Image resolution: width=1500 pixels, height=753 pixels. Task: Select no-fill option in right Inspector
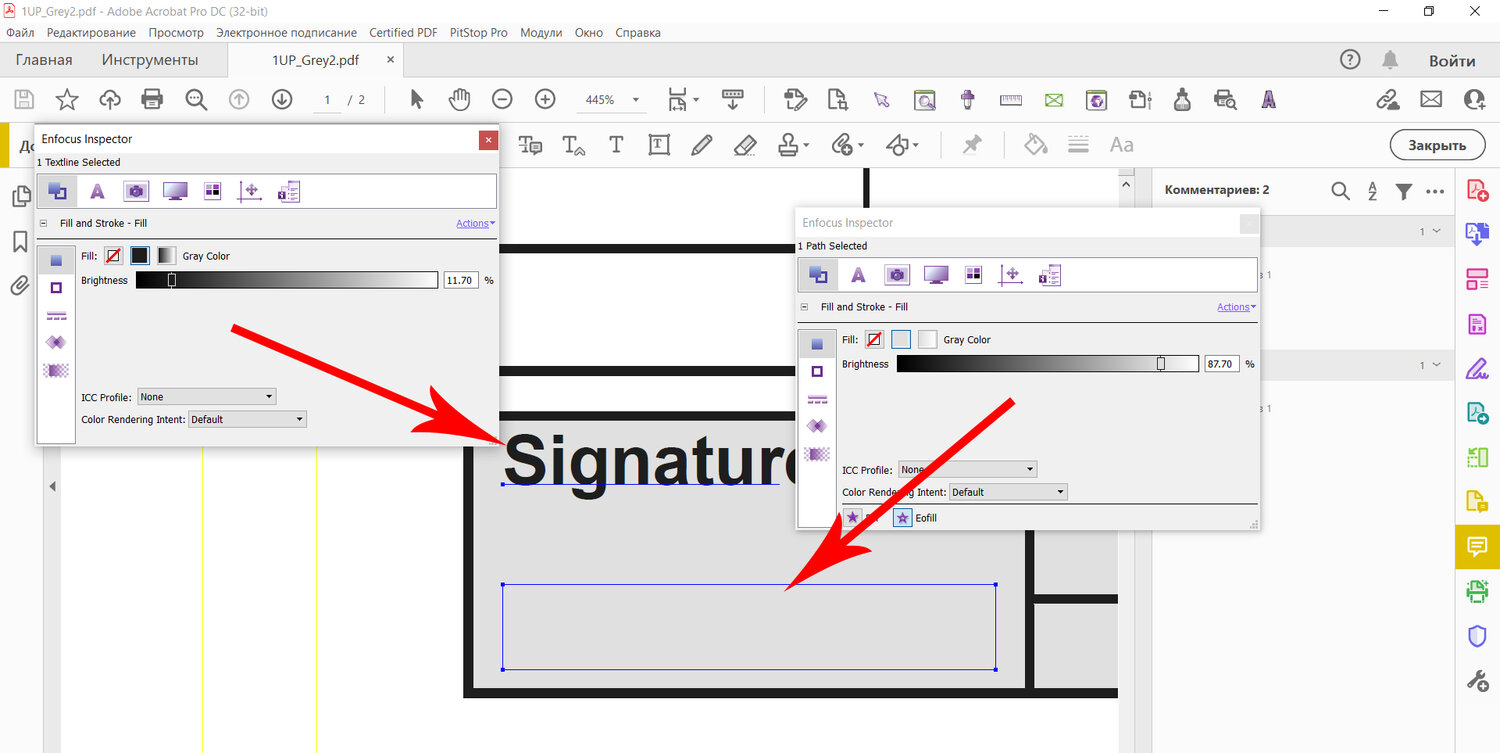pos(874,340)
